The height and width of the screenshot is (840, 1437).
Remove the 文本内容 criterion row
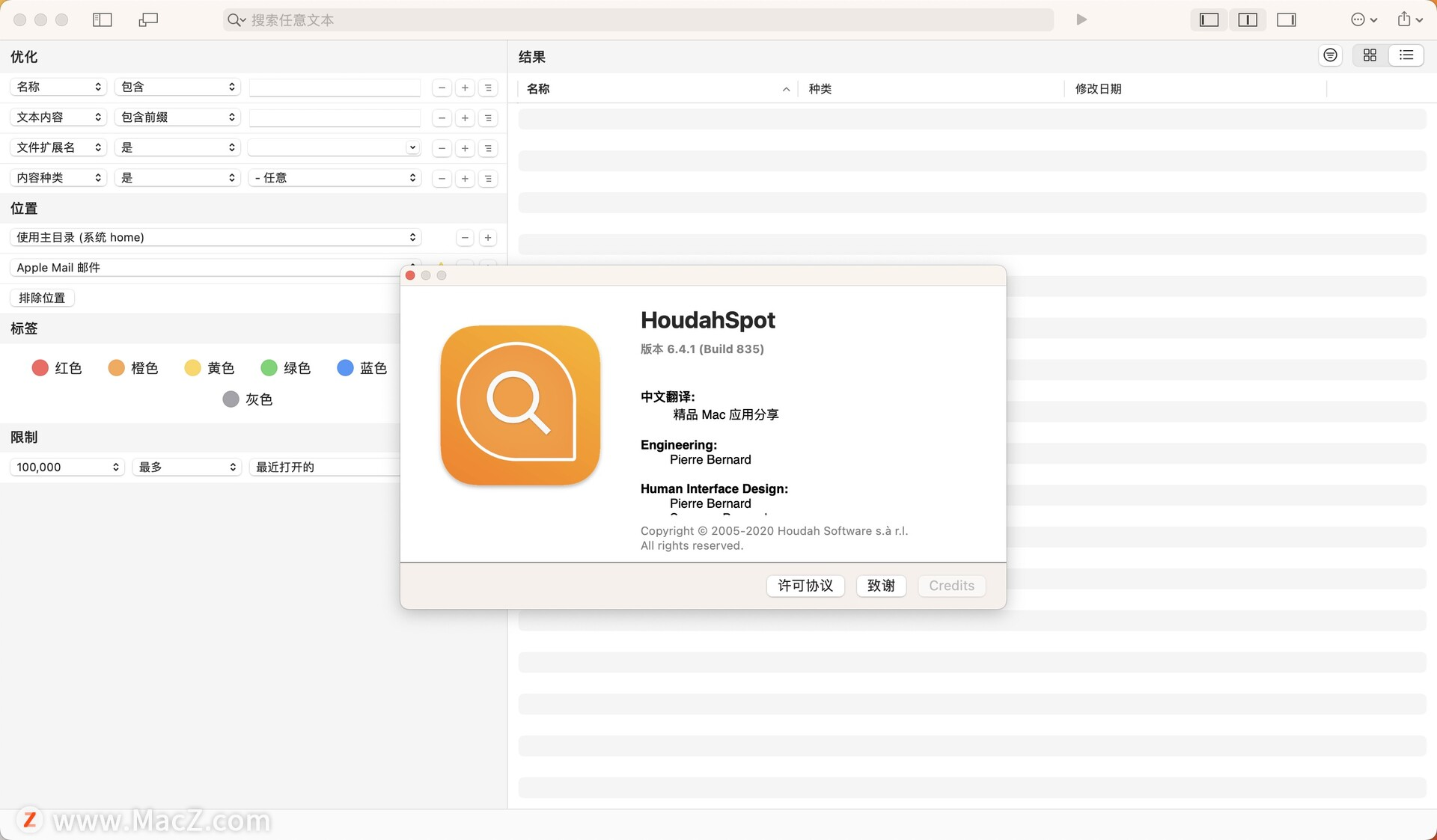point(442,118)
